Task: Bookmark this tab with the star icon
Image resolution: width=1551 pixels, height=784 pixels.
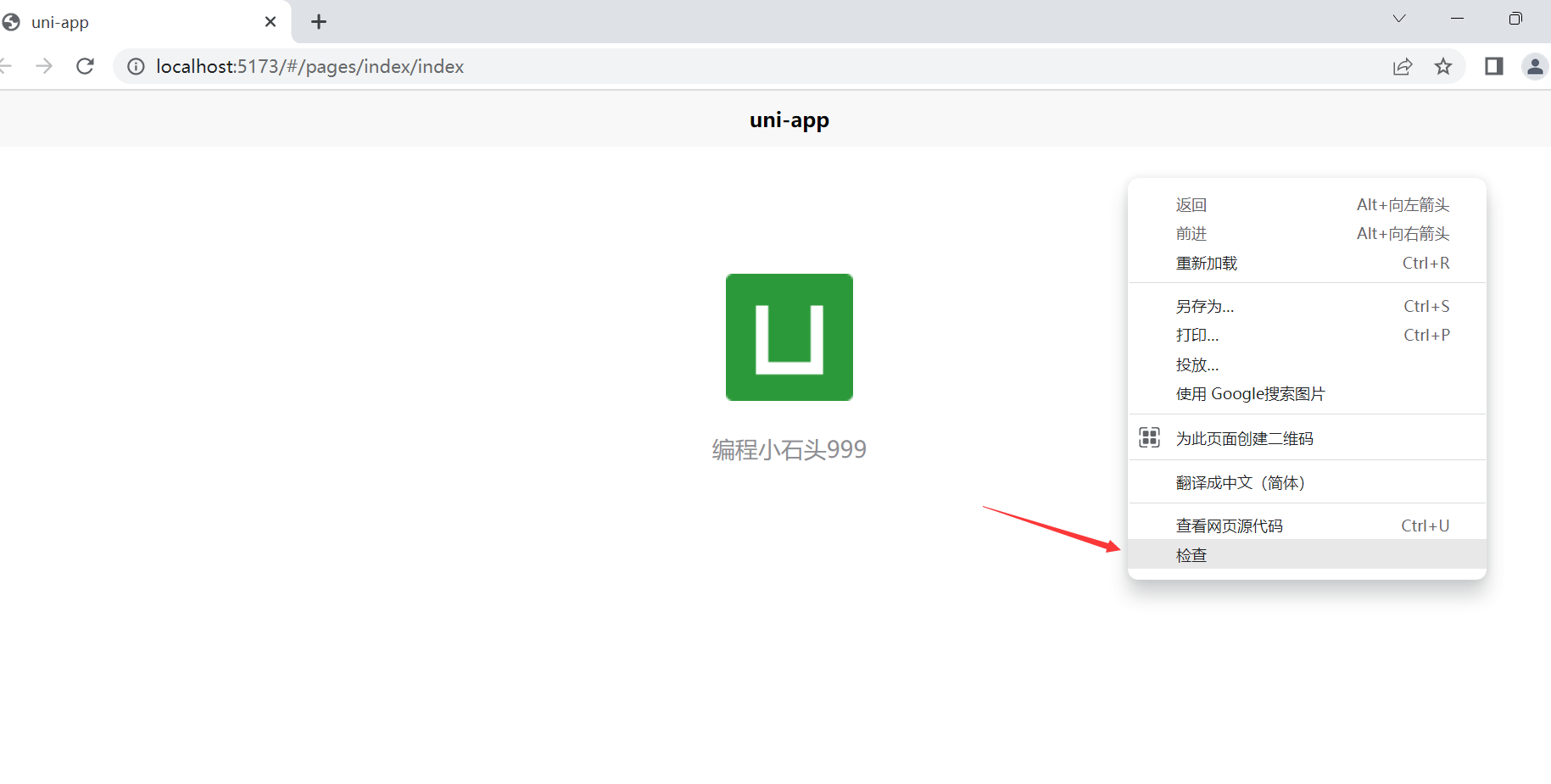Action: coord(1443,66)
